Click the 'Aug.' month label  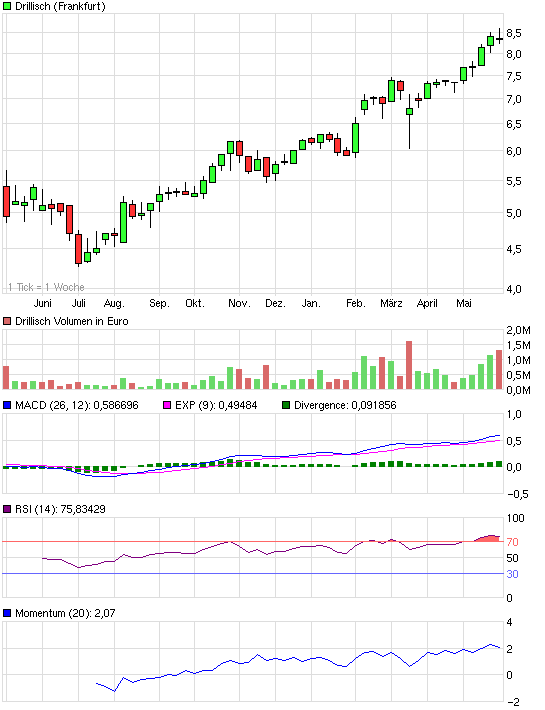coord(114,303)
